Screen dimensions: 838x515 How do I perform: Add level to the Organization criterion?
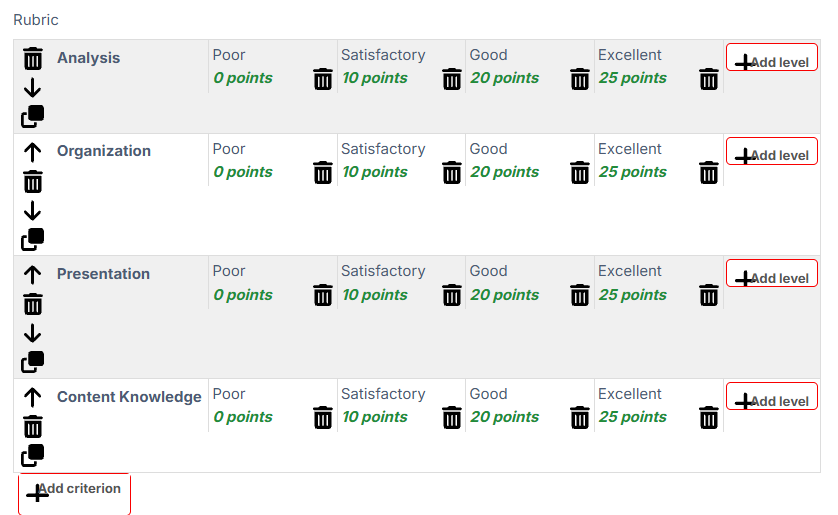pos(772,151)
